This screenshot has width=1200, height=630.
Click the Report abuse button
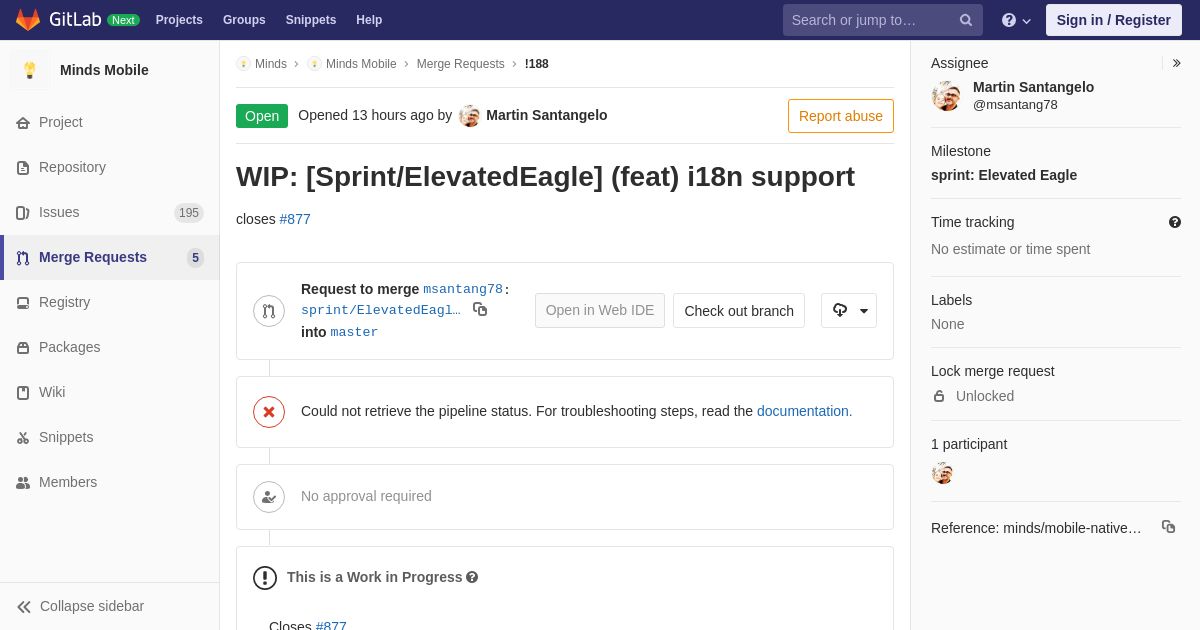[840, 116]
